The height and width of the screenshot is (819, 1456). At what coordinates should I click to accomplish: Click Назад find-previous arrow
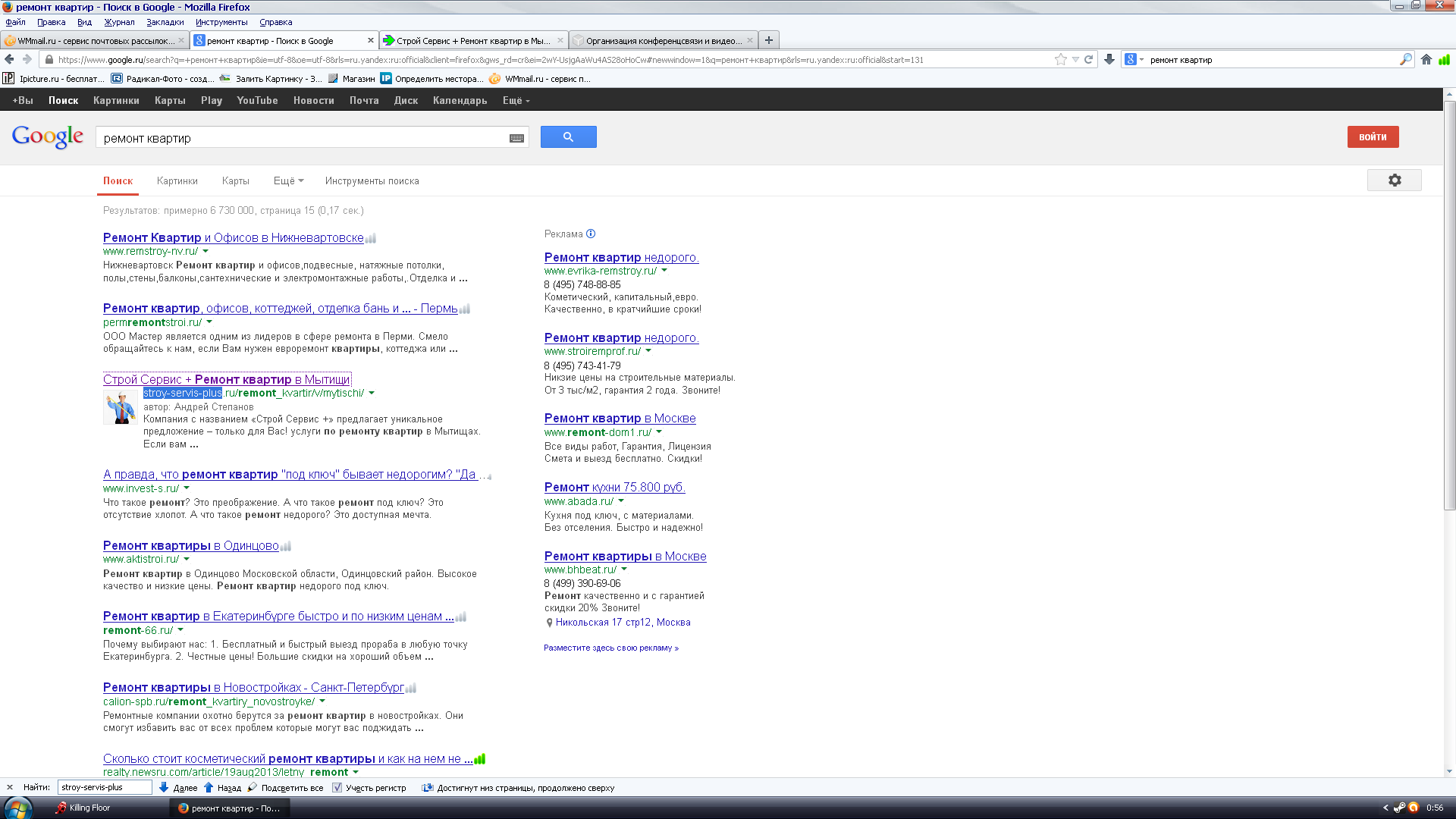click(x=222, y=787)
